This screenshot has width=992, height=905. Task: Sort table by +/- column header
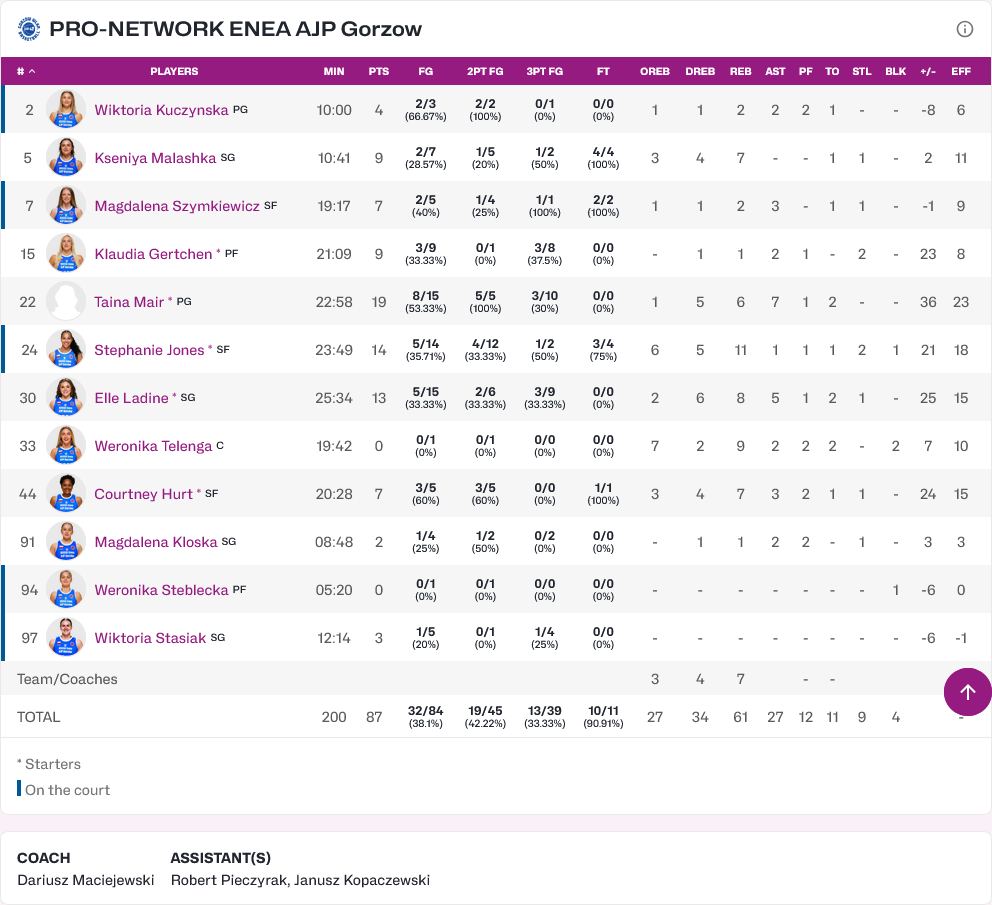(x=927, y=72)
